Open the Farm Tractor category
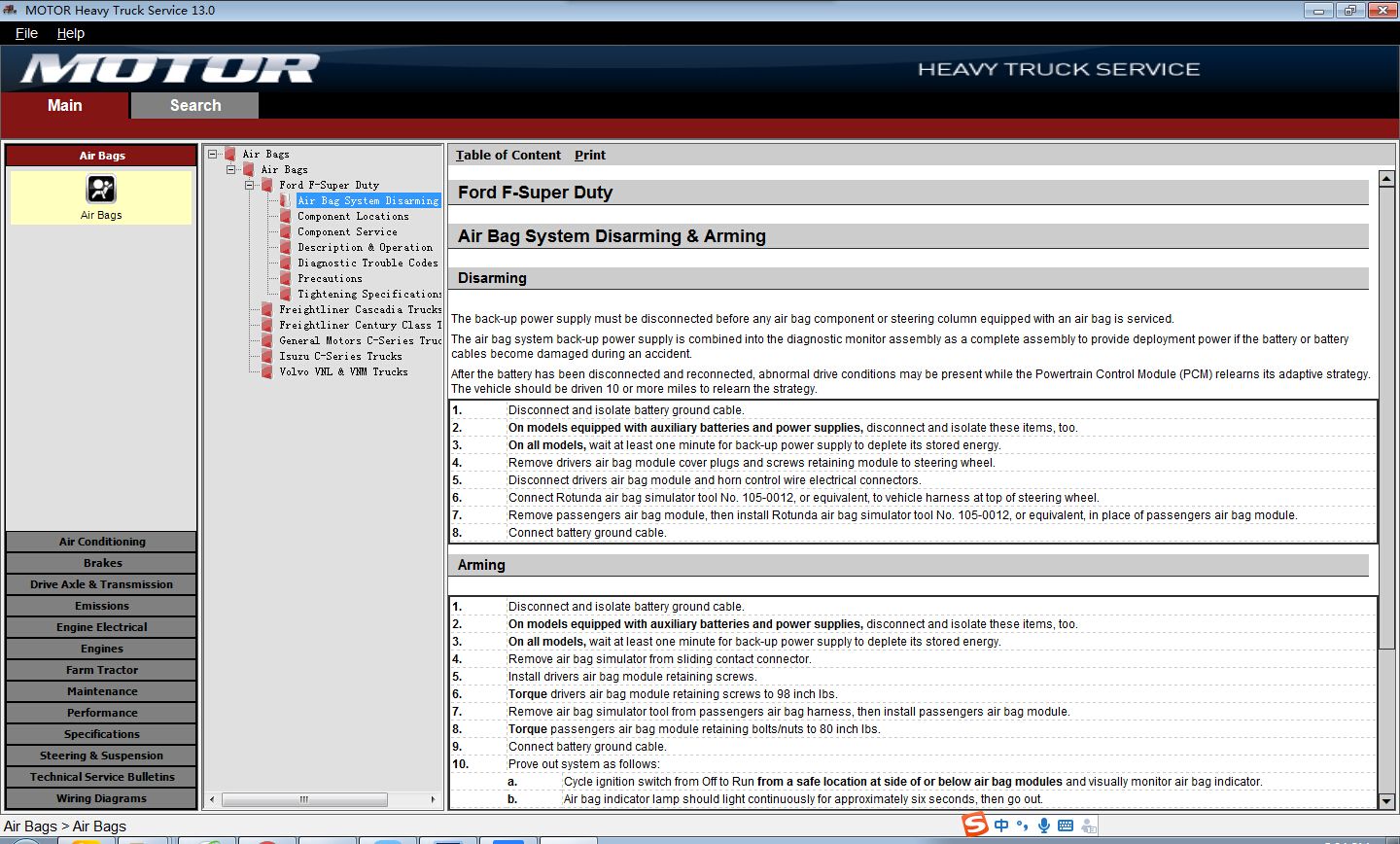 pos(102,670)
